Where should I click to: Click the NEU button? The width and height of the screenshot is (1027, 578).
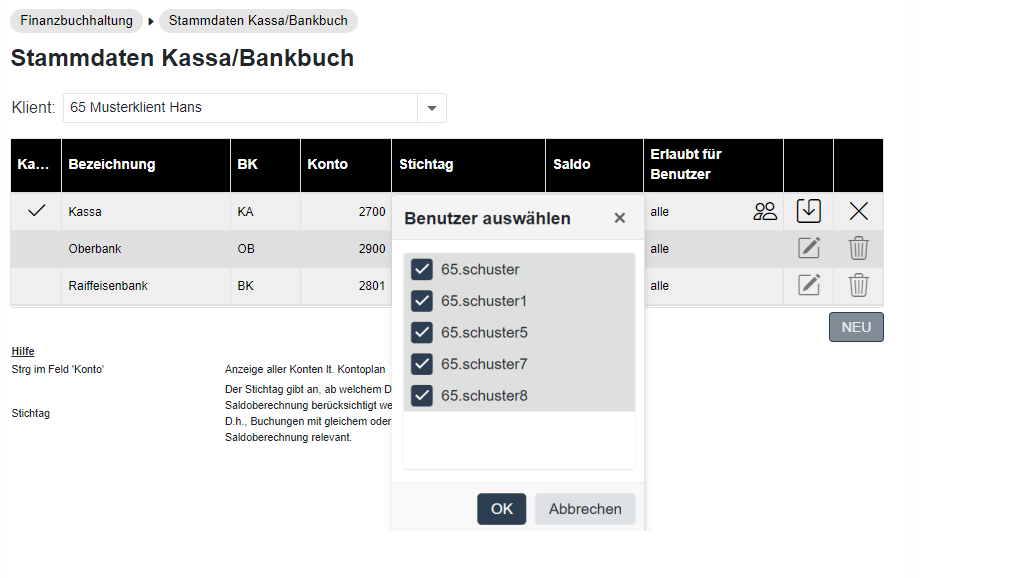click(x=856, y=327)
